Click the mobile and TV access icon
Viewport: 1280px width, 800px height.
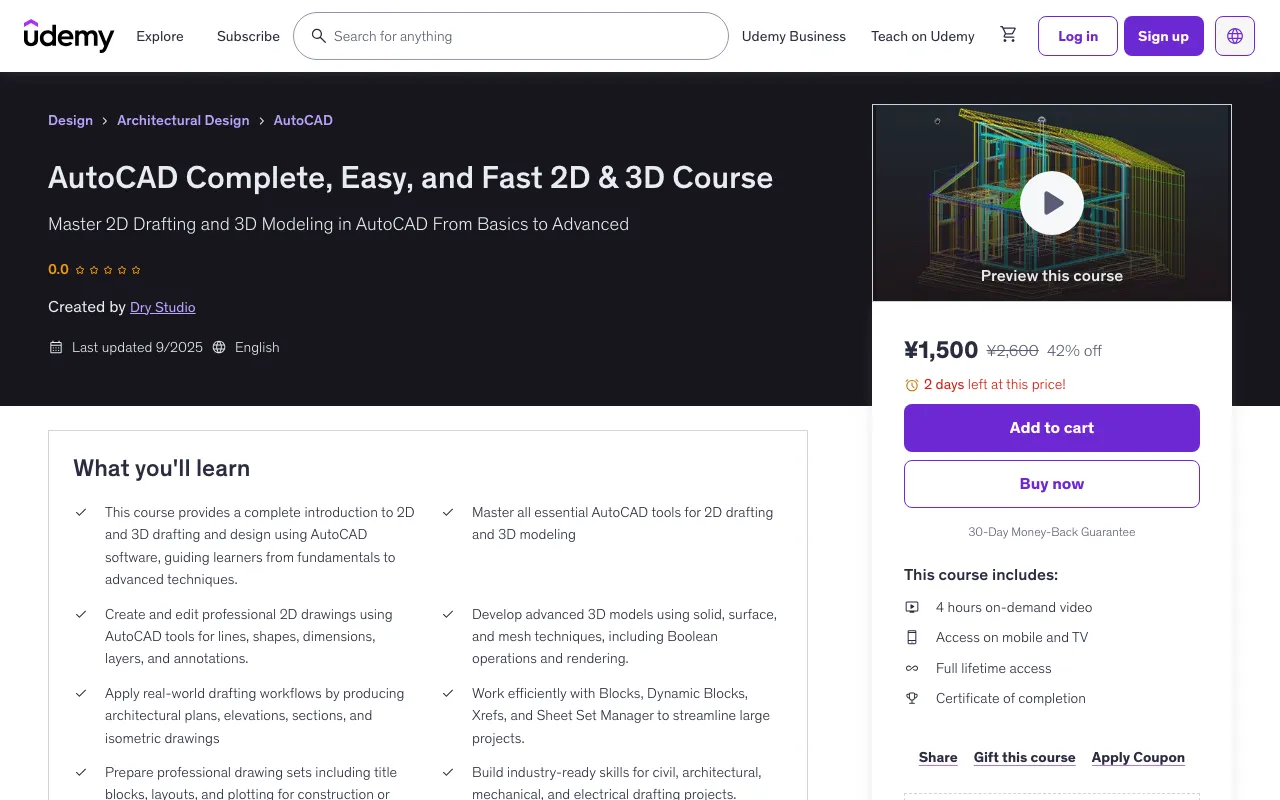pos(911,637)
